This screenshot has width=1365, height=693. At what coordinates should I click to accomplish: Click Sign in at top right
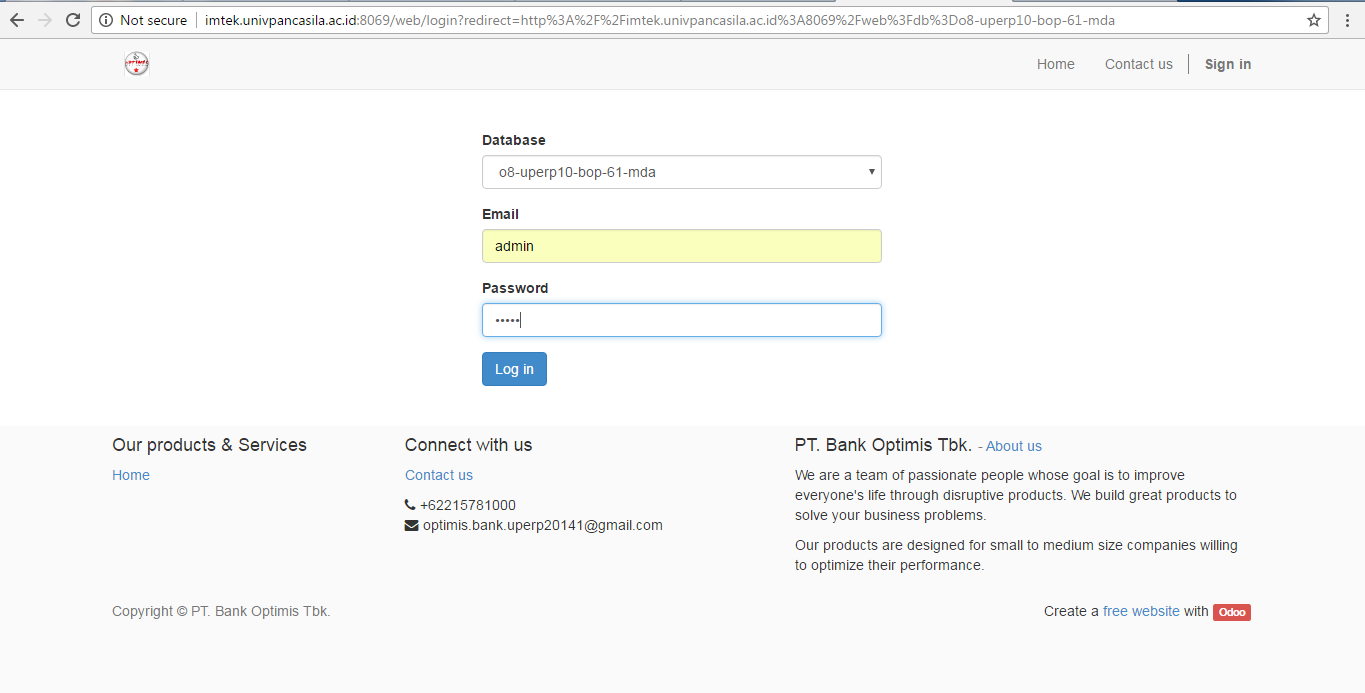pyautogui.click(x=1227, y=64)
